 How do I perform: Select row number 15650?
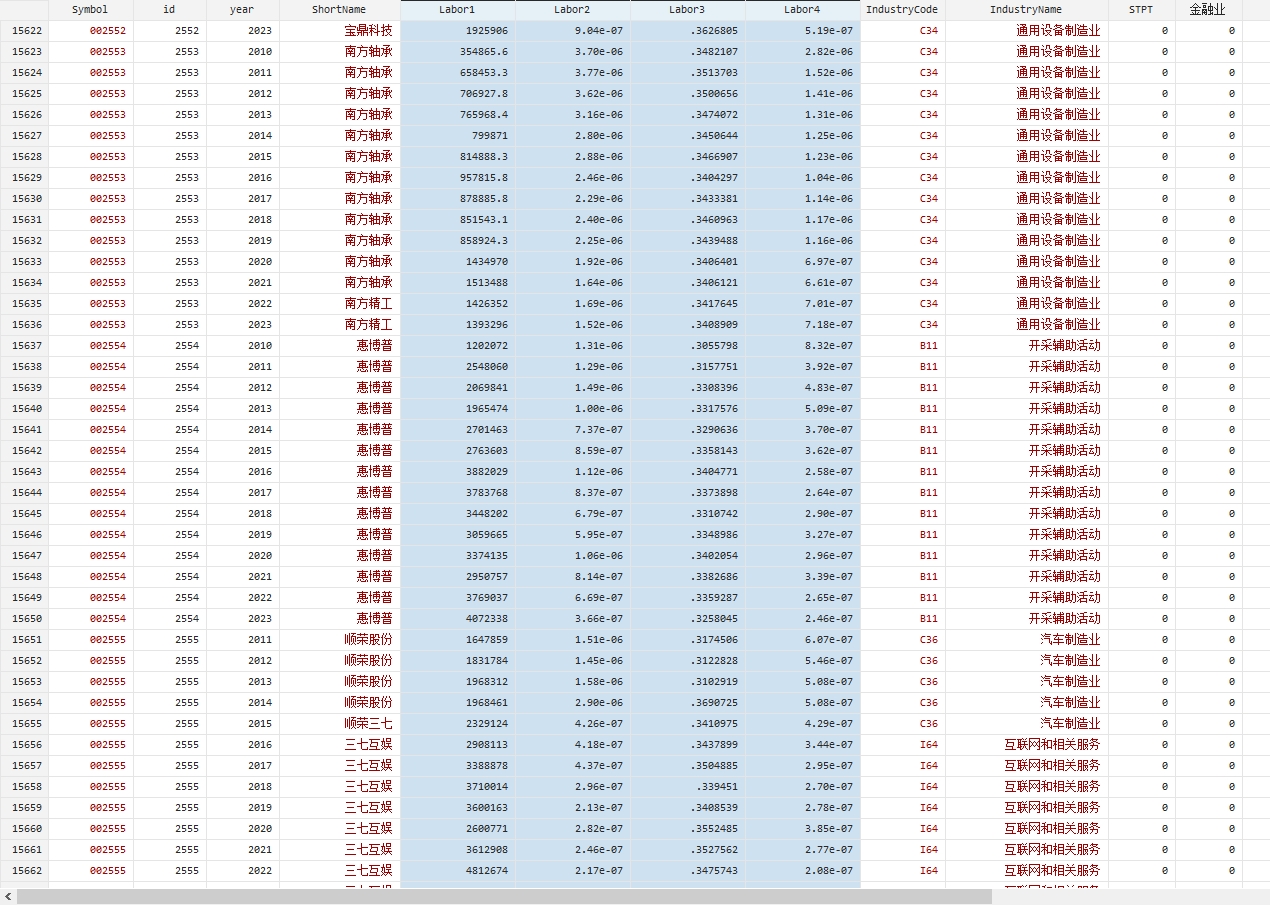[x=27, y=619]
